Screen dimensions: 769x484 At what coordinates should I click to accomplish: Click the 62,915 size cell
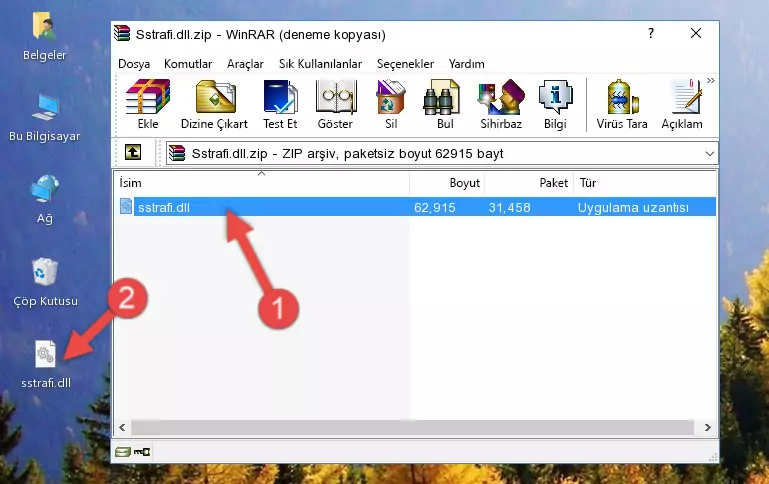435,207
